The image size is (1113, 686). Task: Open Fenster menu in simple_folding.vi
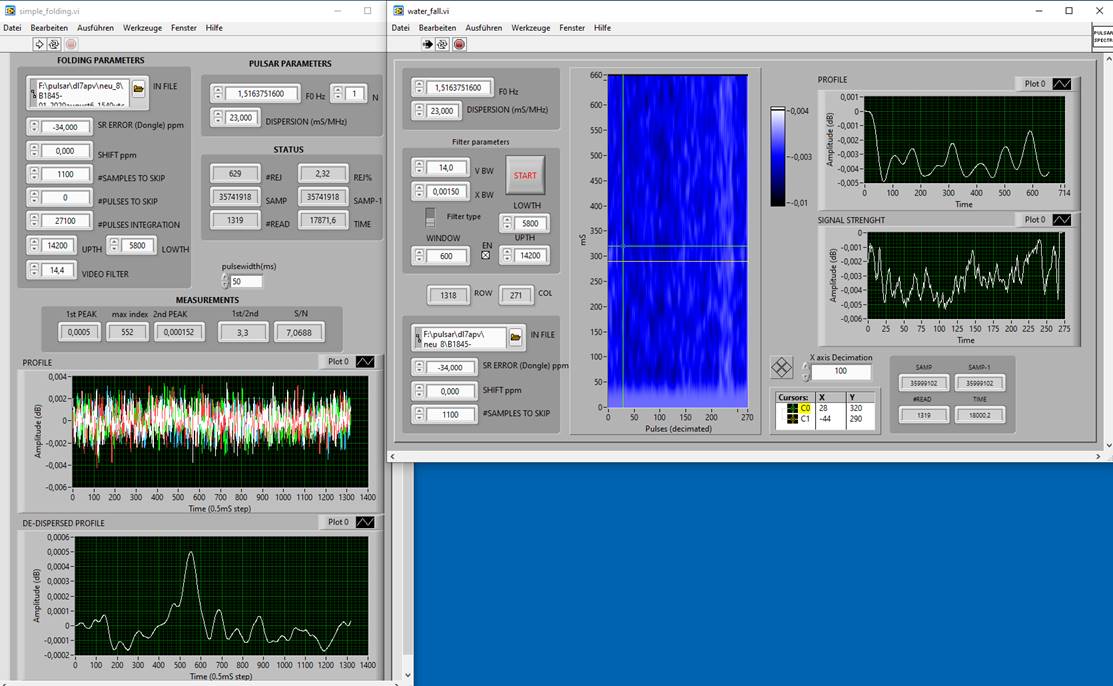click(184, 28)
